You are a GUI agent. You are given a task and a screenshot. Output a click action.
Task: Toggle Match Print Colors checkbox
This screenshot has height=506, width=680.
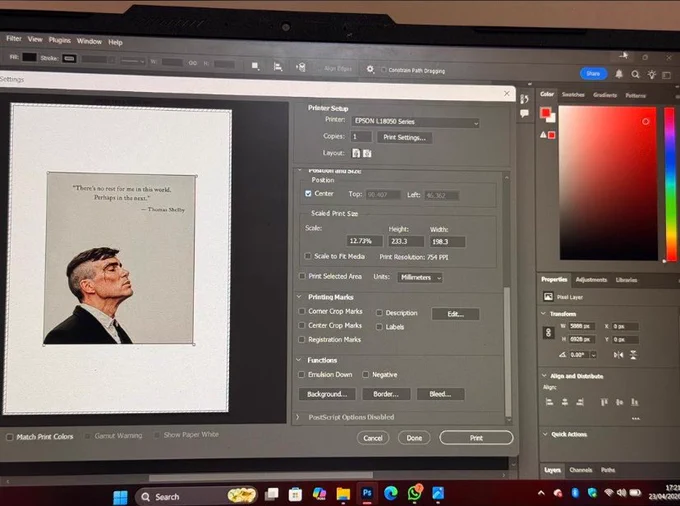click(10, 437)
